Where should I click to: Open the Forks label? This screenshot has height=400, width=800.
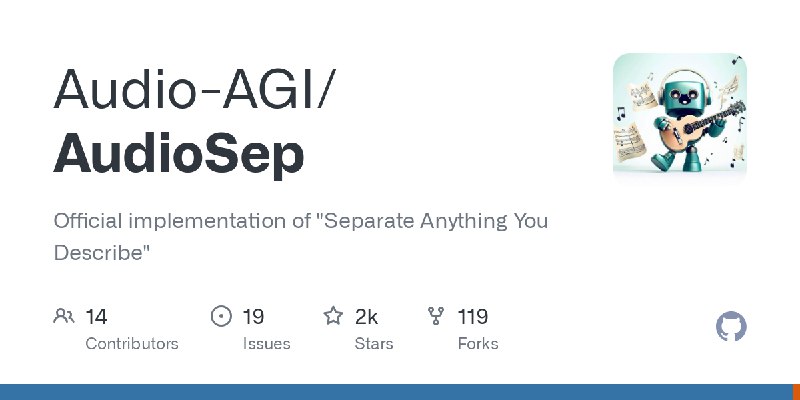point(478,343)
